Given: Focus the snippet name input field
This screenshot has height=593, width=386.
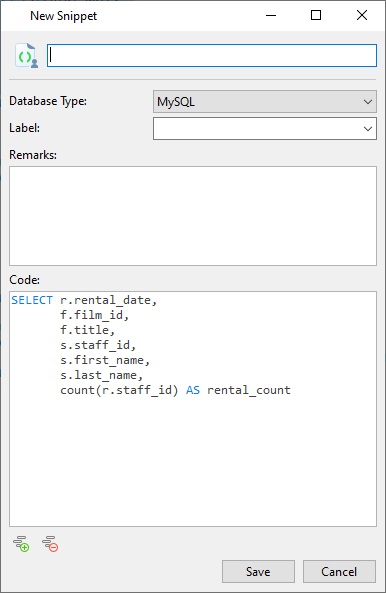Looking at the screenshot, I should click(x=212, y=56).
